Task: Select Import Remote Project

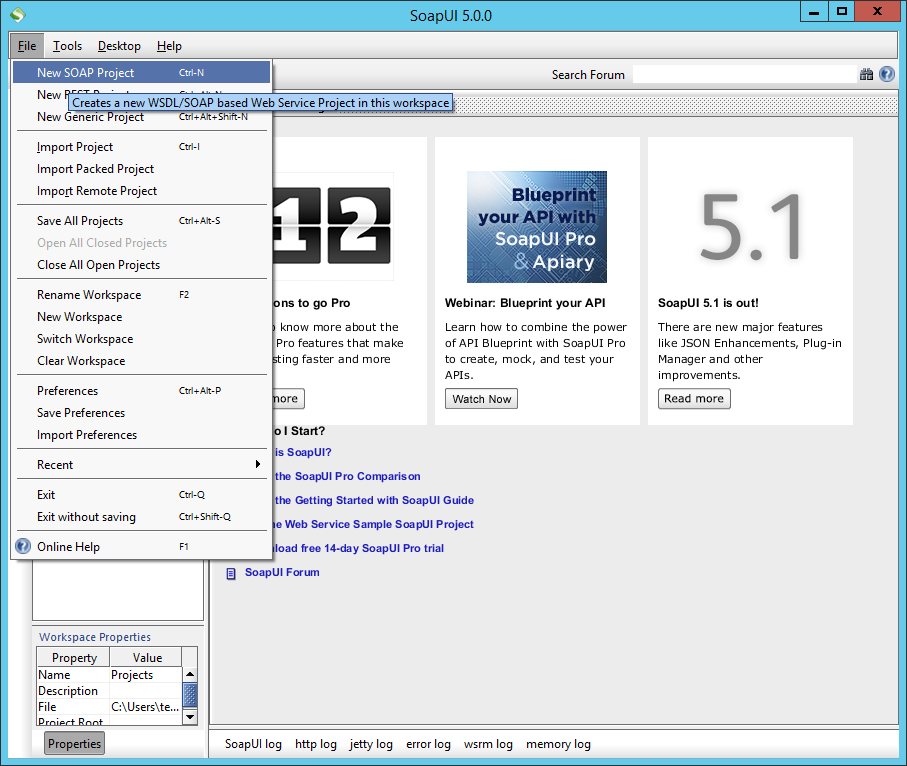Action: [x=141, y=191]
